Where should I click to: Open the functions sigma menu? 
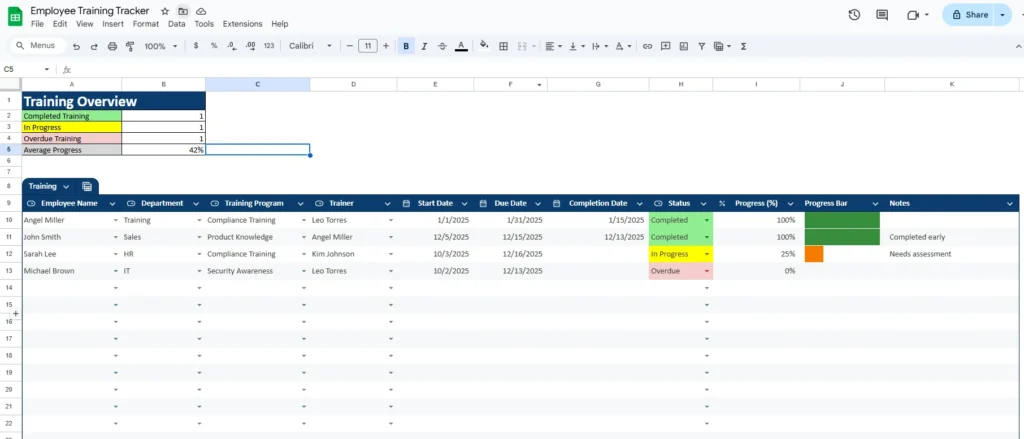click(744, 46)
